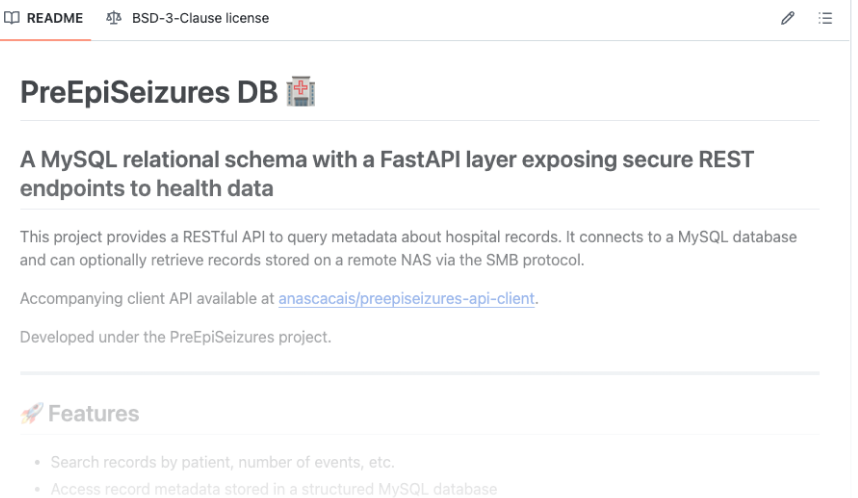Click 'Access record metadata' bullet item

click(274, 489)
